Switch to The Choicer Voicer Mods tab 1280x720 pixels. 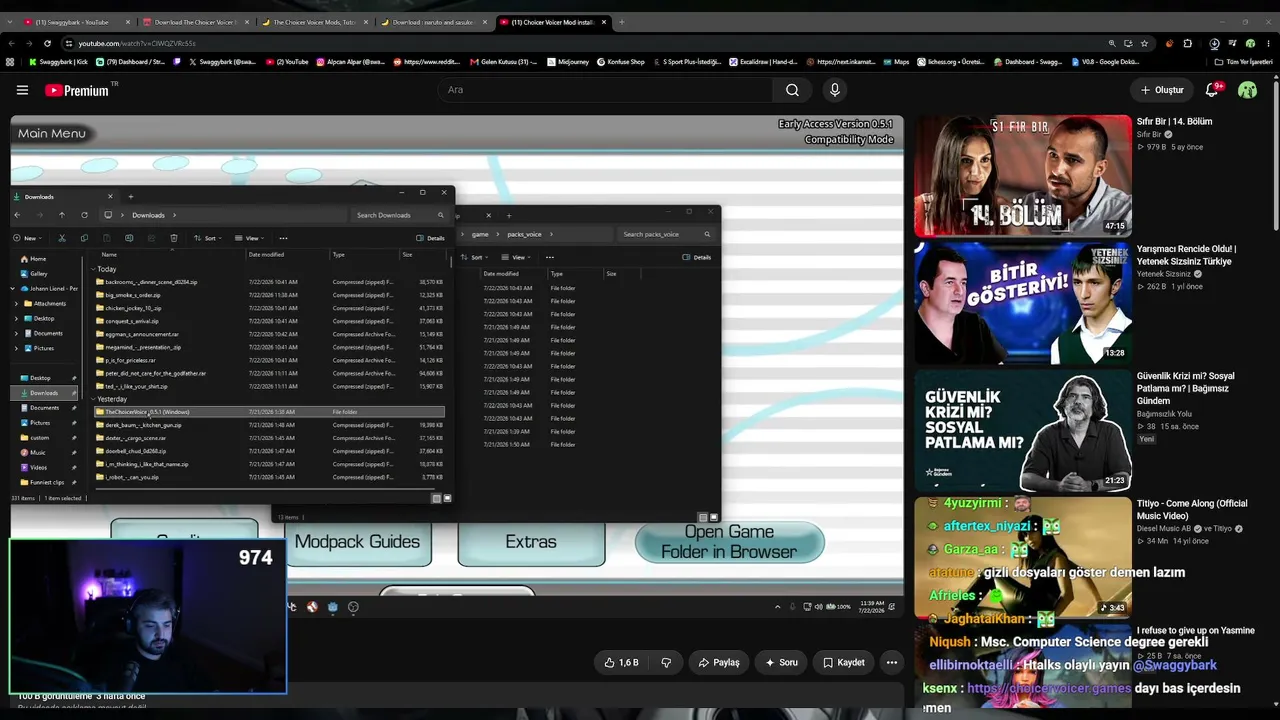click(314, 22)
